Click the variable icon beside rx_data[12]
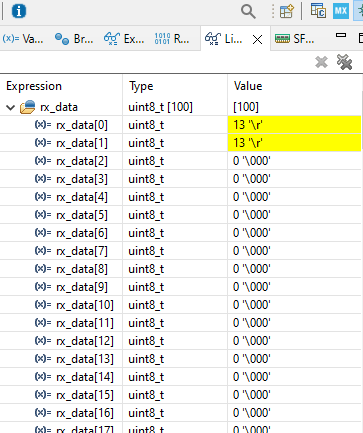Viewport: 363px width, 433px height. 43,341
